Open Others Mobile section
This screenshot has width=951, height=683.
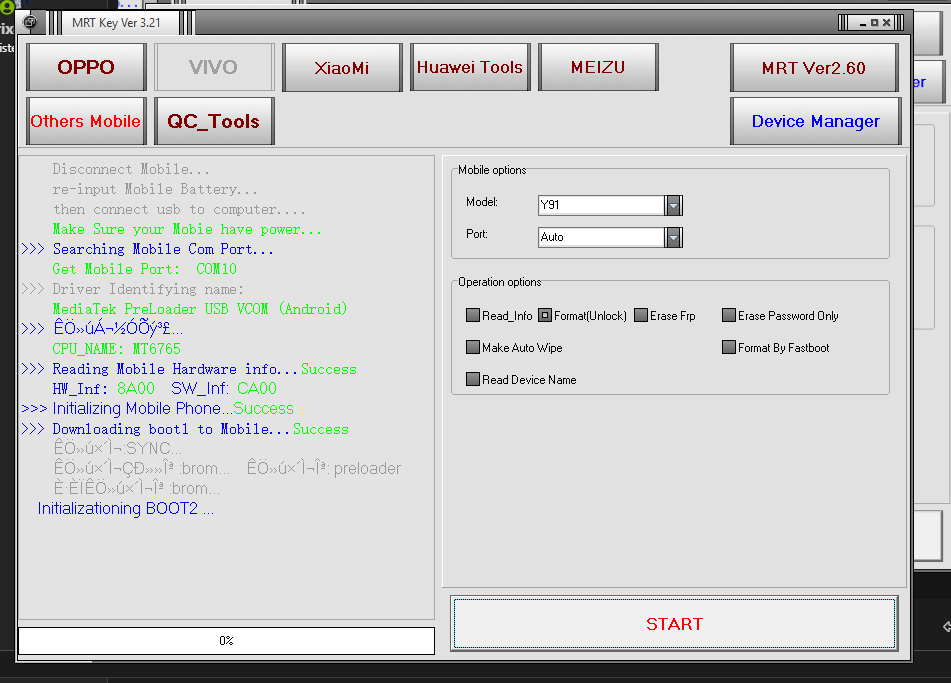(86, 121)
